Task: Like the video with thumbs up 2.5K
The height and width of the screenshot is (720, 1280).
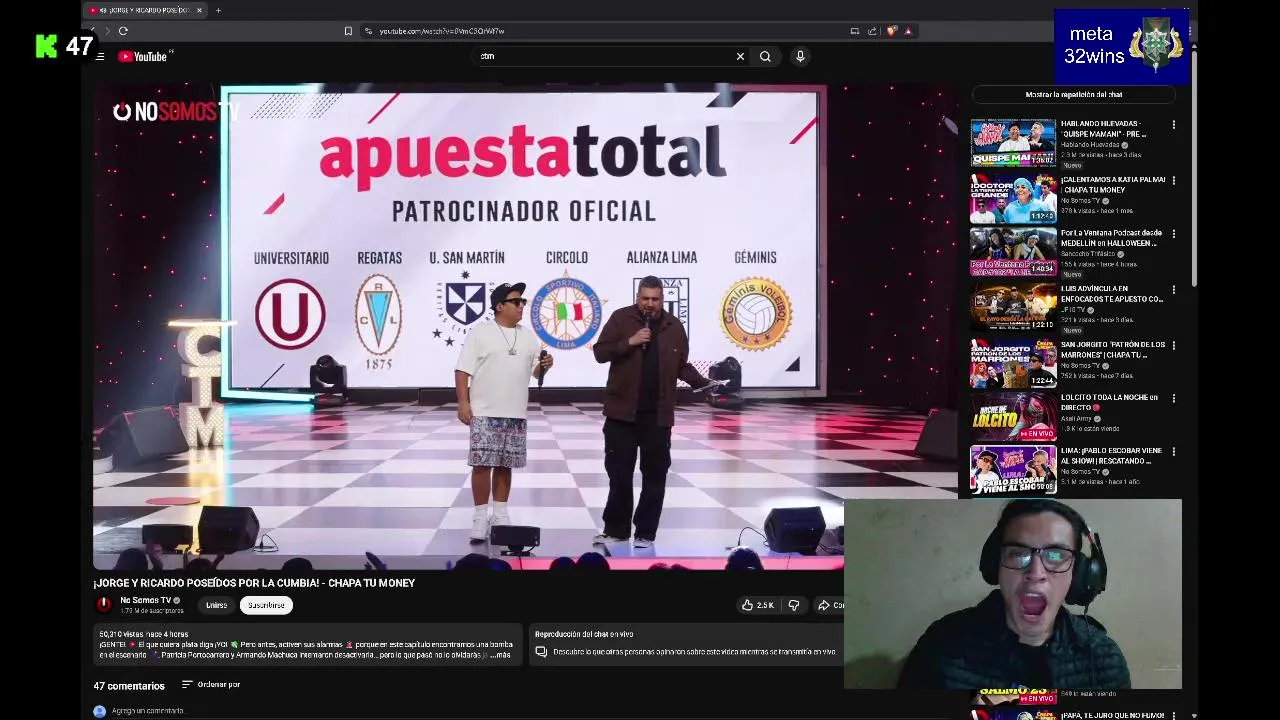Action: [757, 605]
